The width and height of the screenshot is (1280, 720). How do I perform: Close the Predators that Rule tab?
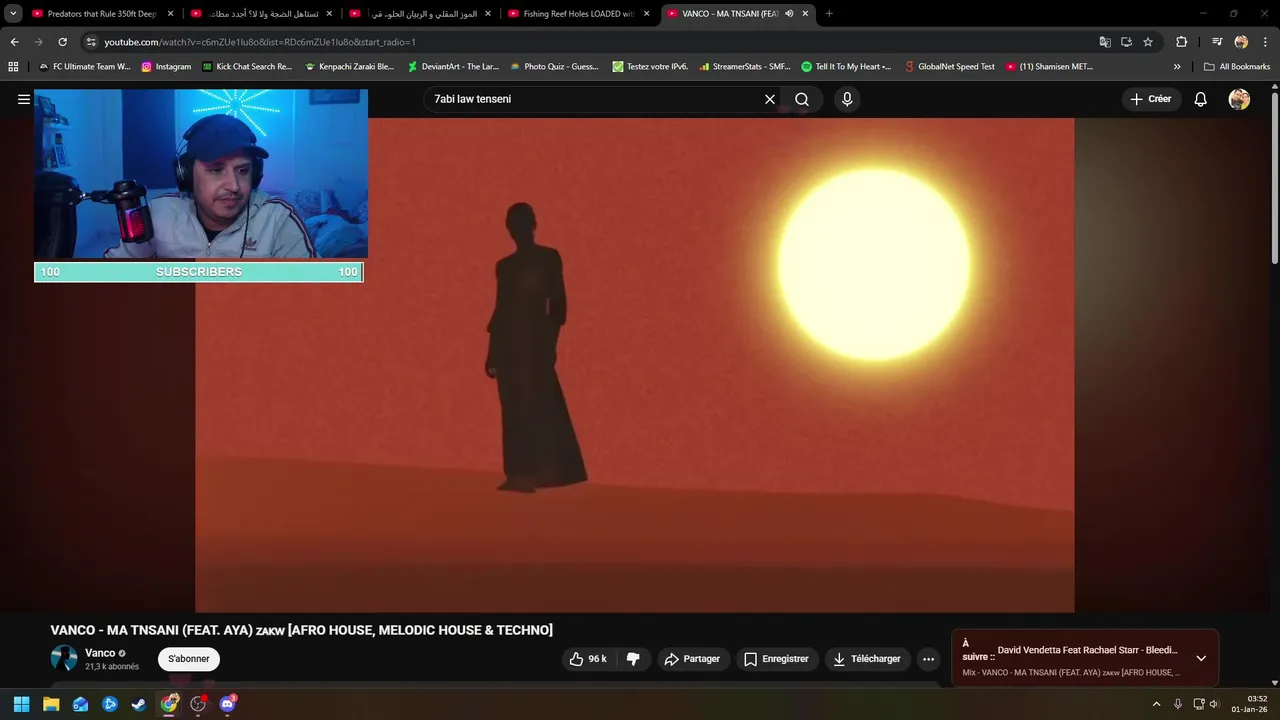(x=170, y=14)
